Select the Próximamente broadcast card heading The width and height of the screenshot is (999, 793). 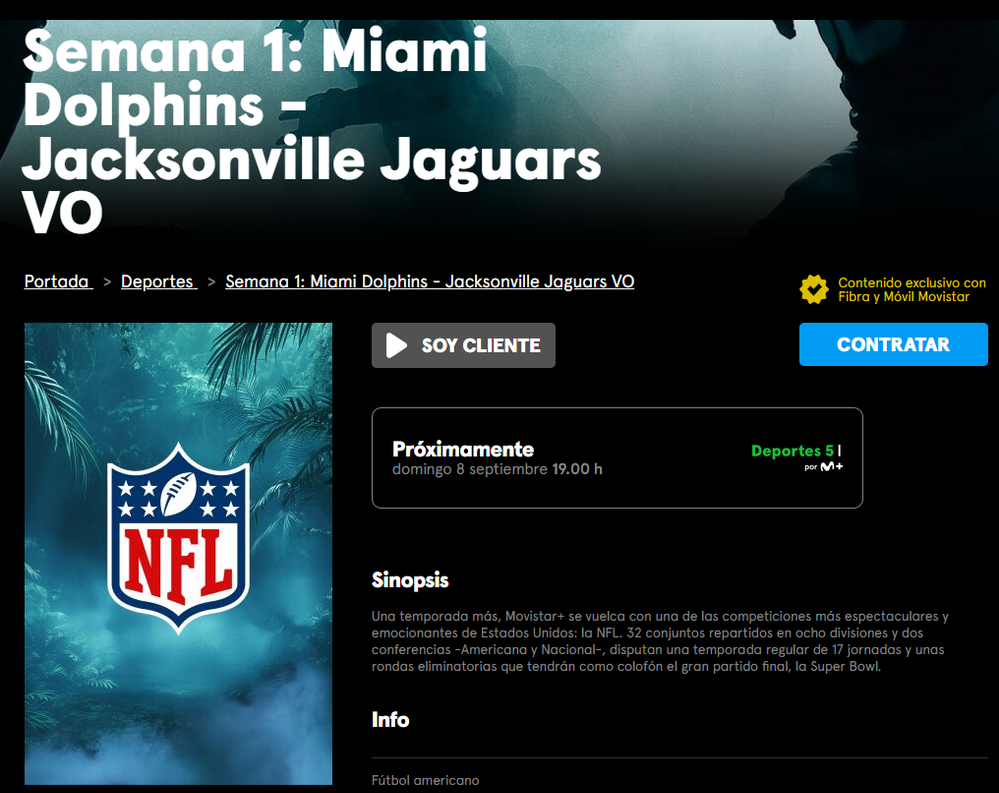pyautogui.click(x=463, y=449)
